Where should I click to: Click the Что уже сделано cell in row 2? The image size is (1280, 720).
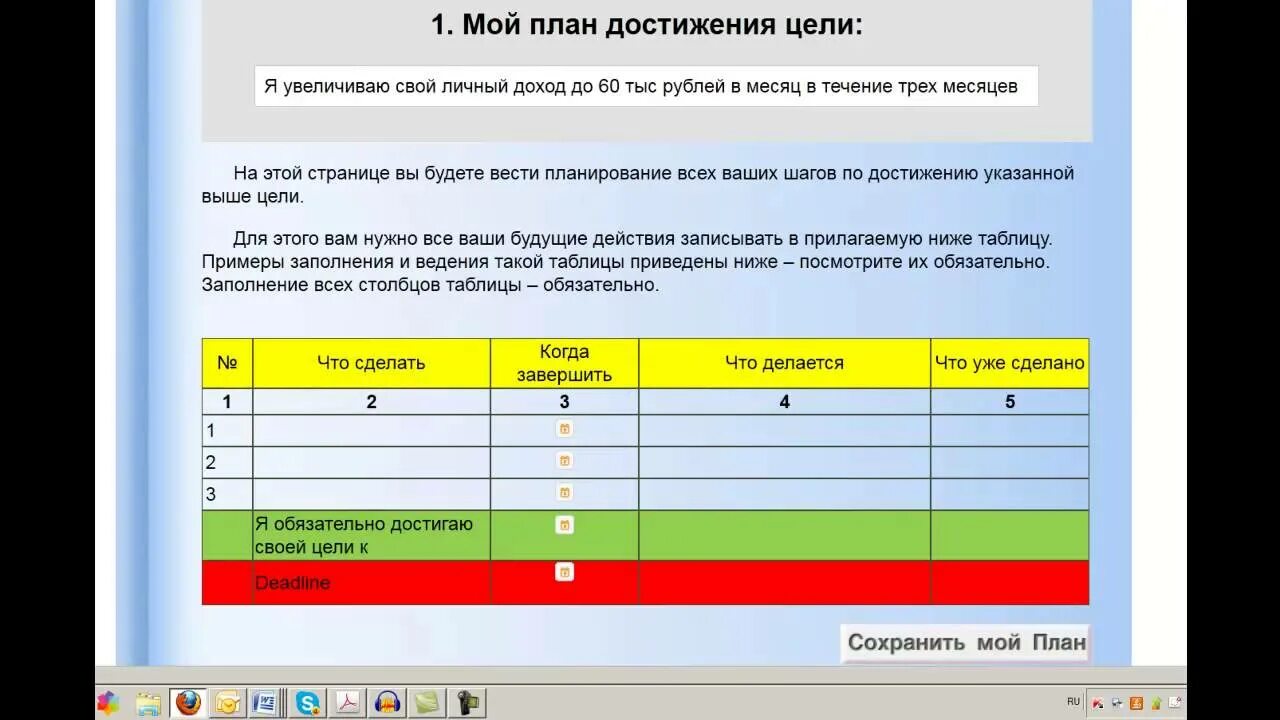point(1010,463)
